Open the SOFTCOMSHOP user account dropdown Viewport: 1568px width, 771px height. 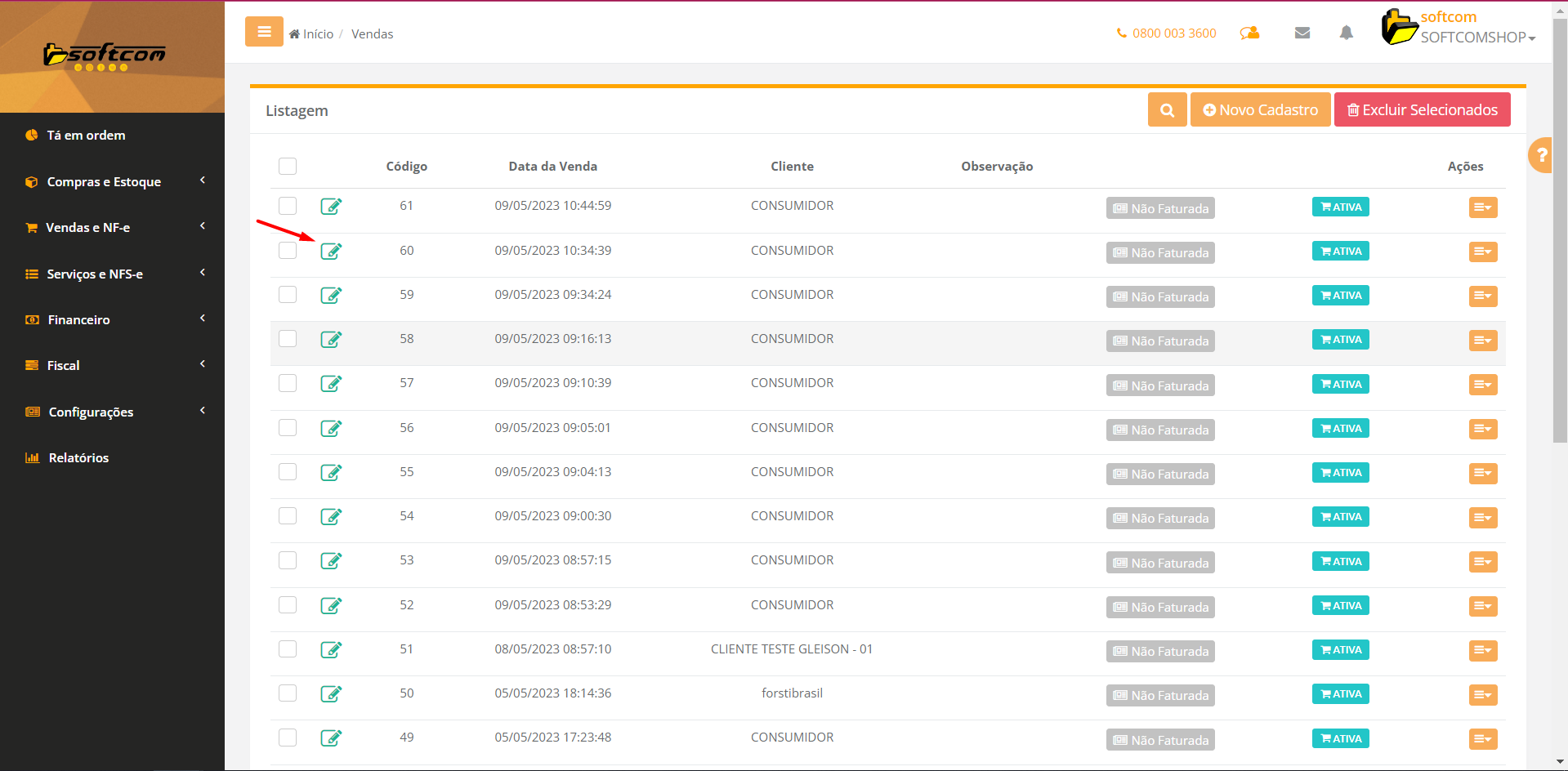pos(1476,38)
